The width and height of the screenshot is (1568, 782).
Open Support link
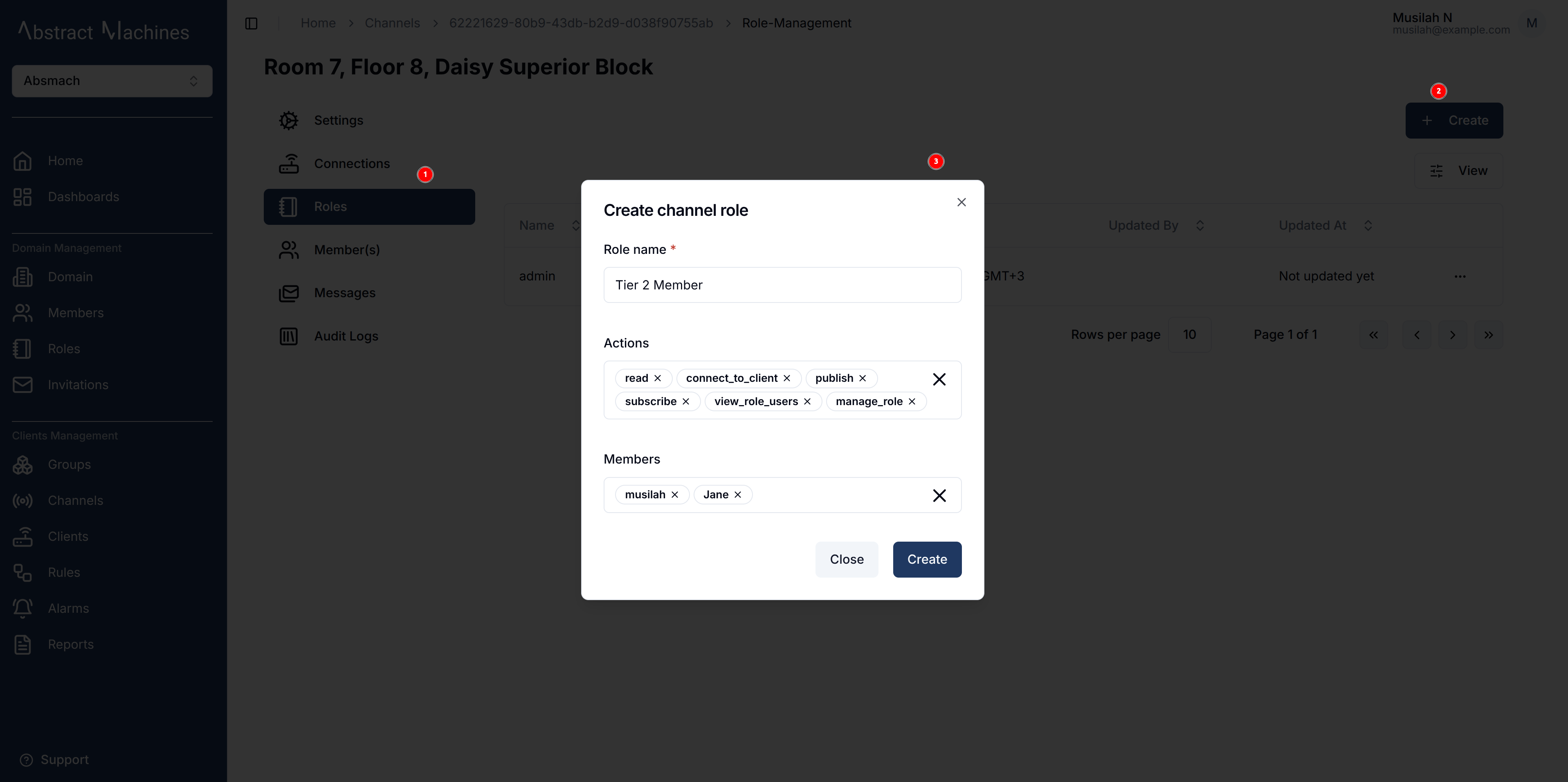55,760
